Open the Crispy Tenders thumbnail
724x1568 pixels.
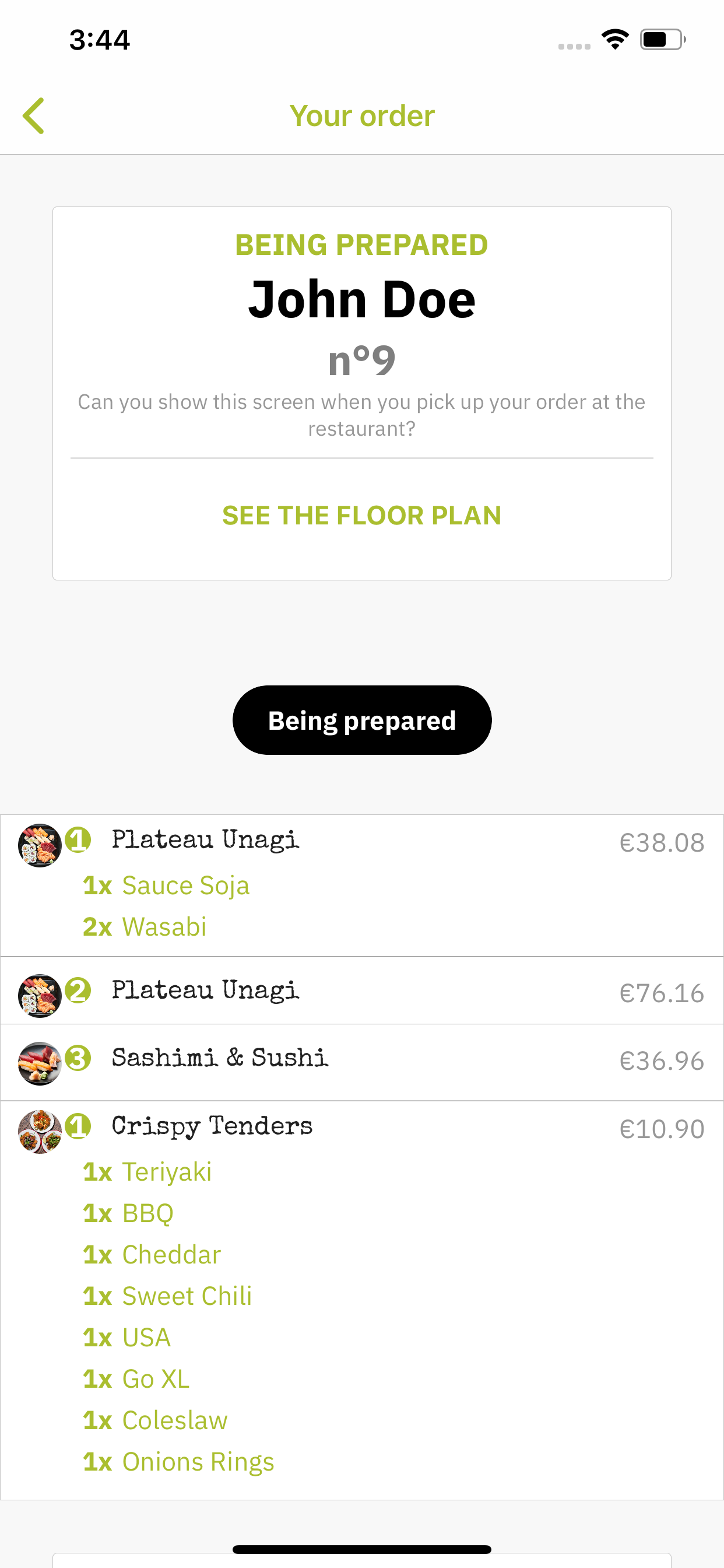point(40,1132)
